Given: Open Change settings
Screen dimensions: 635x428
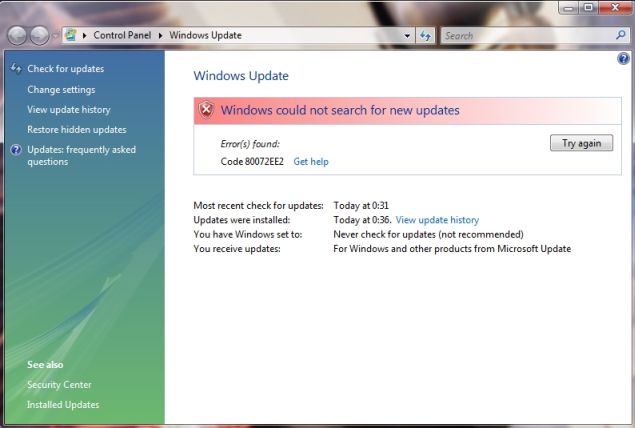Looking at the screenshot, I should point(61,89).
